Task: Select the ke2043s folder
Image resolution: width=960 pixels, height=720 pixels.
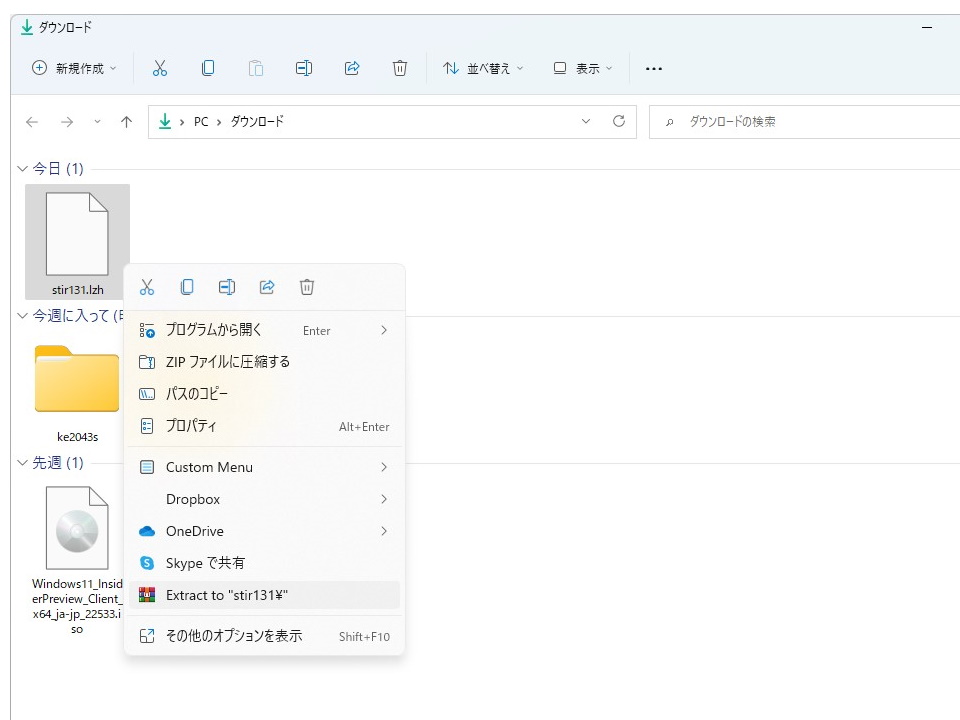Action: [77, 393]
